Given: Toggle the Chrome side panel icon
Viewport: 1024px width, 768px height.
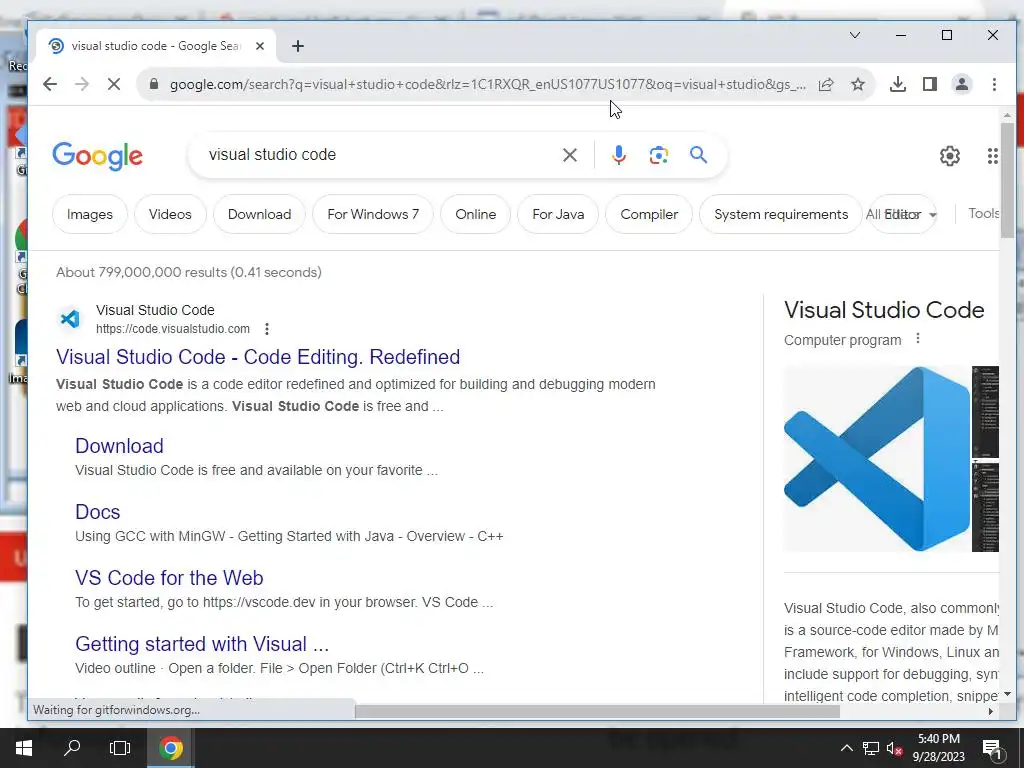Looking at the screenshot, I should [x=930, y=84].
